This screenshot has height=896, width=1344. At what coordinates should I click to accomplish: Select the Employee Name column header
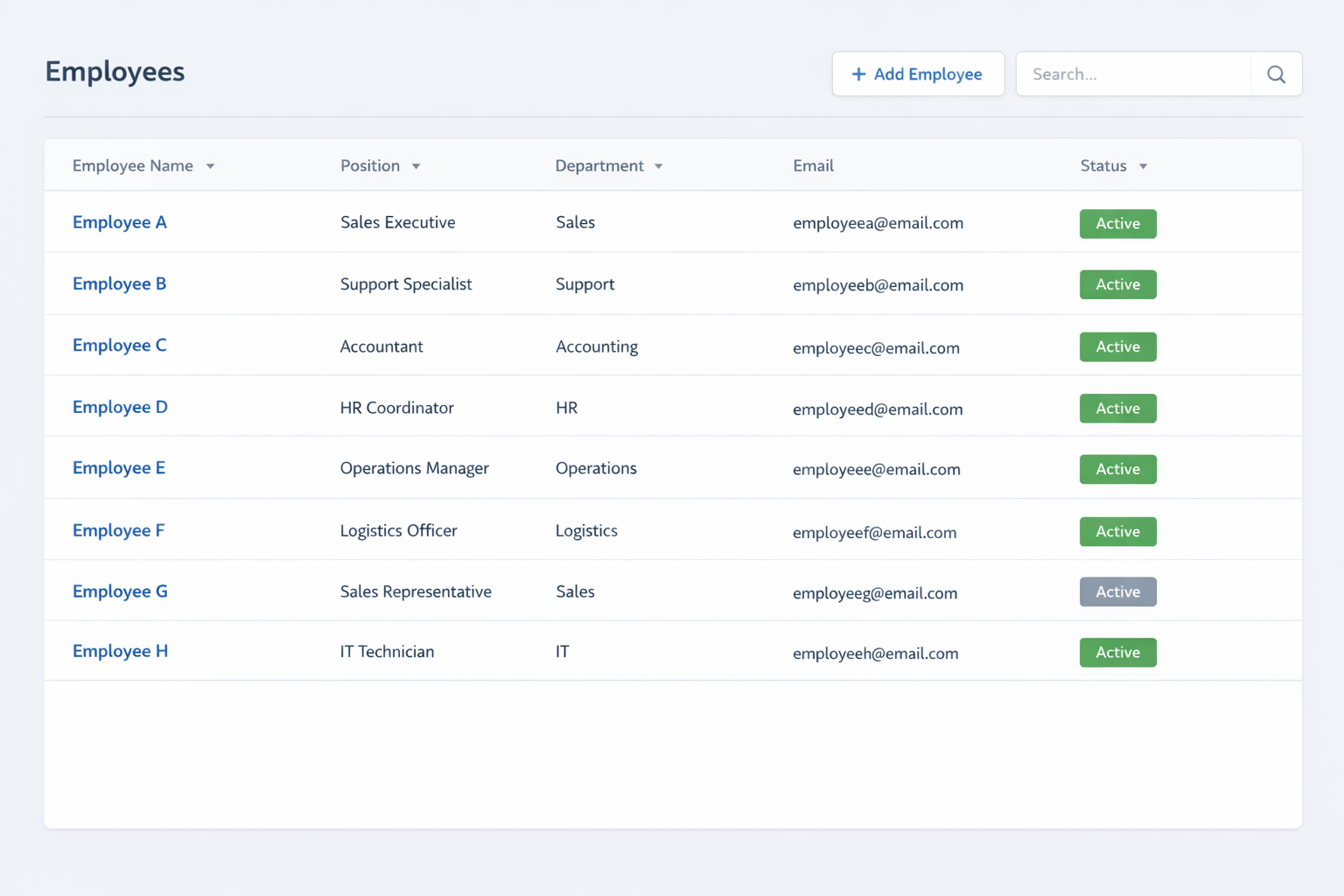tap(133, 165)
